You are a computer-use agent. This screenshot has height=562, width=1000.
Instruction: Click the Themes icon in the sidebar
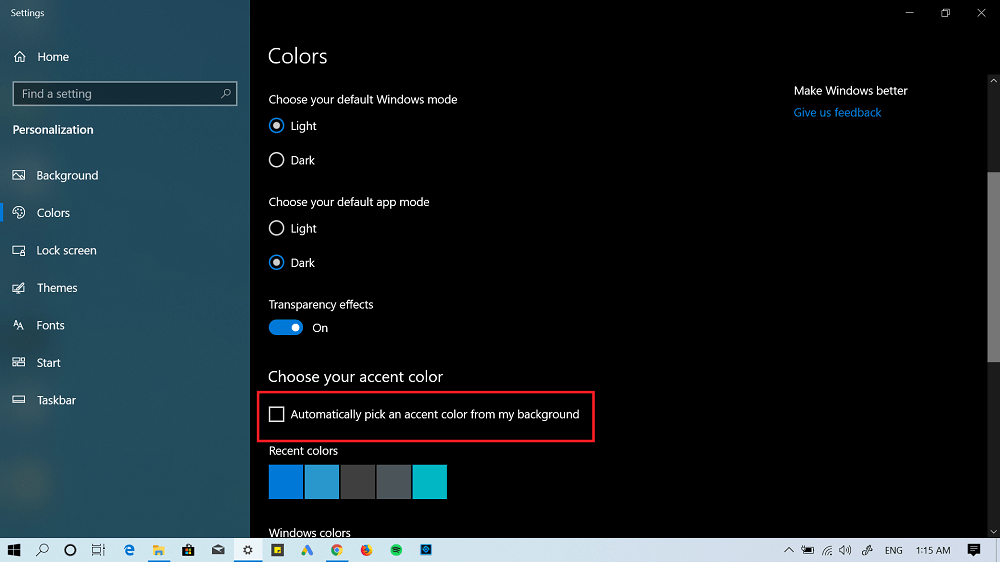click(x=19, y=288)
